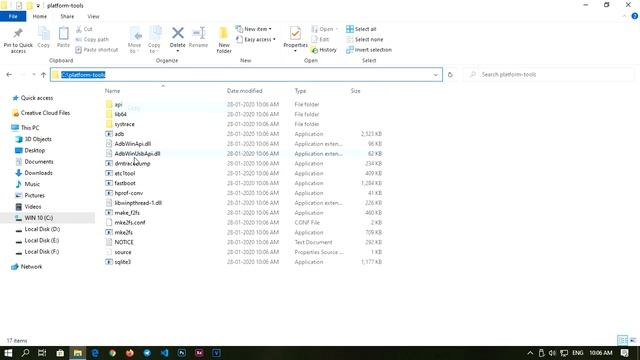The height and width of the screenshot is (360, 640).
Task: Collapse the ribbon chevron
Action: point(624,16)
